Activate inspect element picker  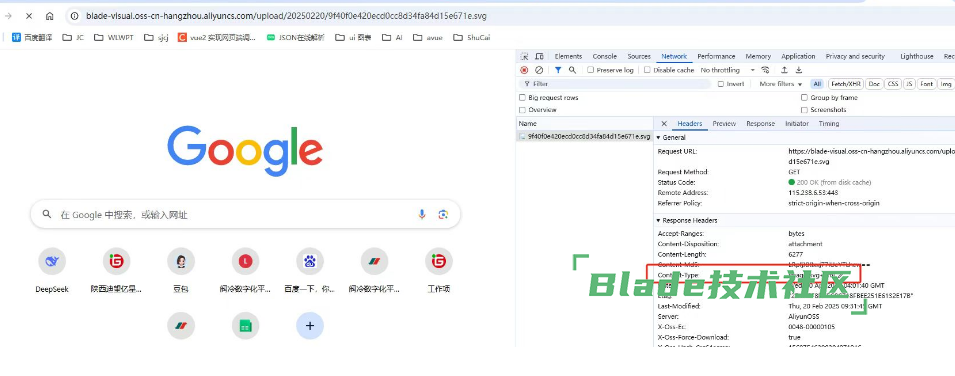click(x=524, y=56)
